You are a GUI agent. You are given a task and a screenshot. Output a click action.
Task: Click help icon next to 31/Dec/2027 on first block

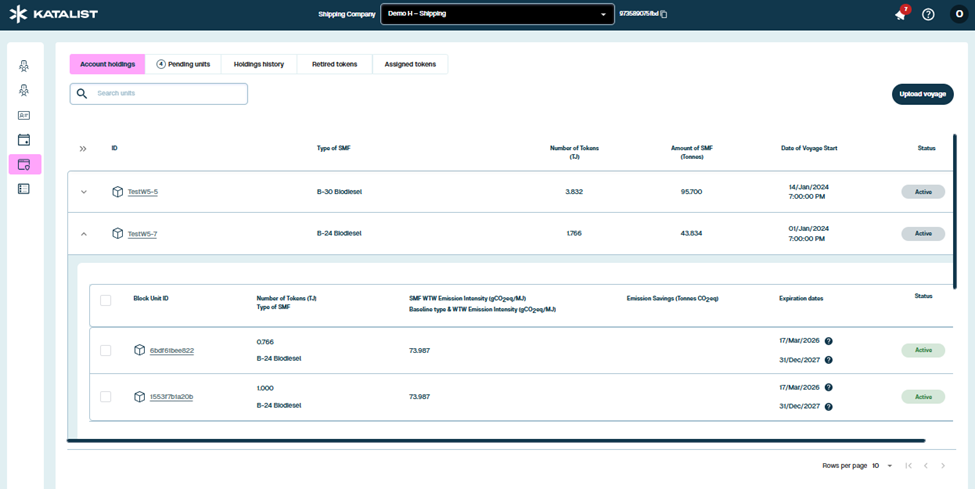[x=828, y=360]
